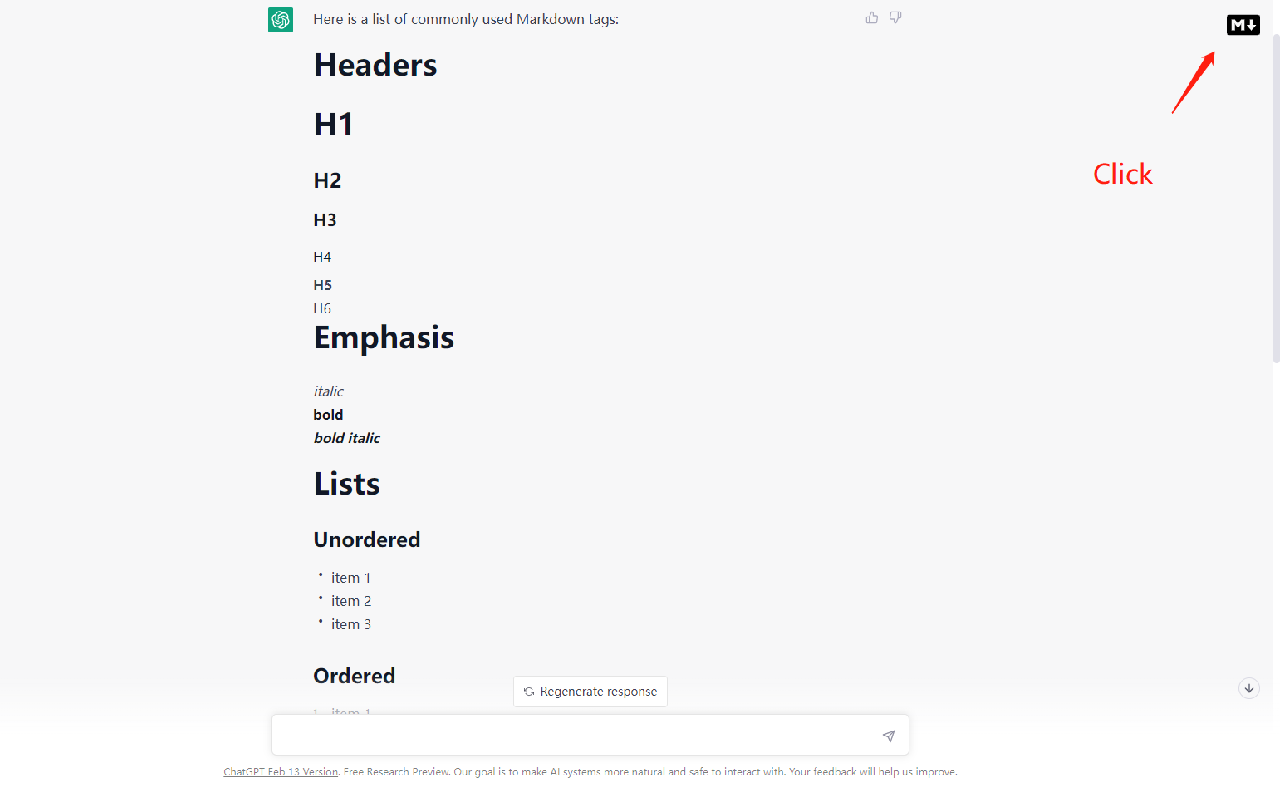Click the send message paper plane icon
The image size is (1280, 800).
tap(888, 735)
